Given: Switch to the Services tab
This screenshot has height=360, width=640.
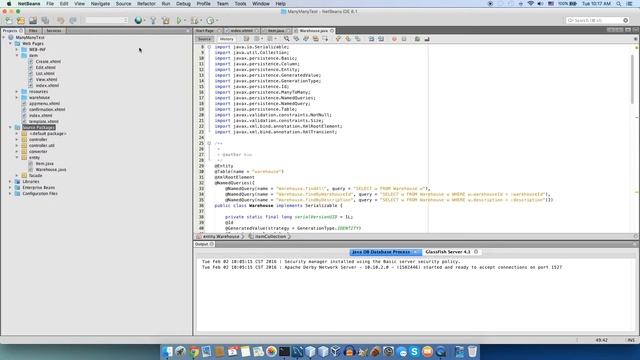Looking at the screenshot, I should 53,31.
